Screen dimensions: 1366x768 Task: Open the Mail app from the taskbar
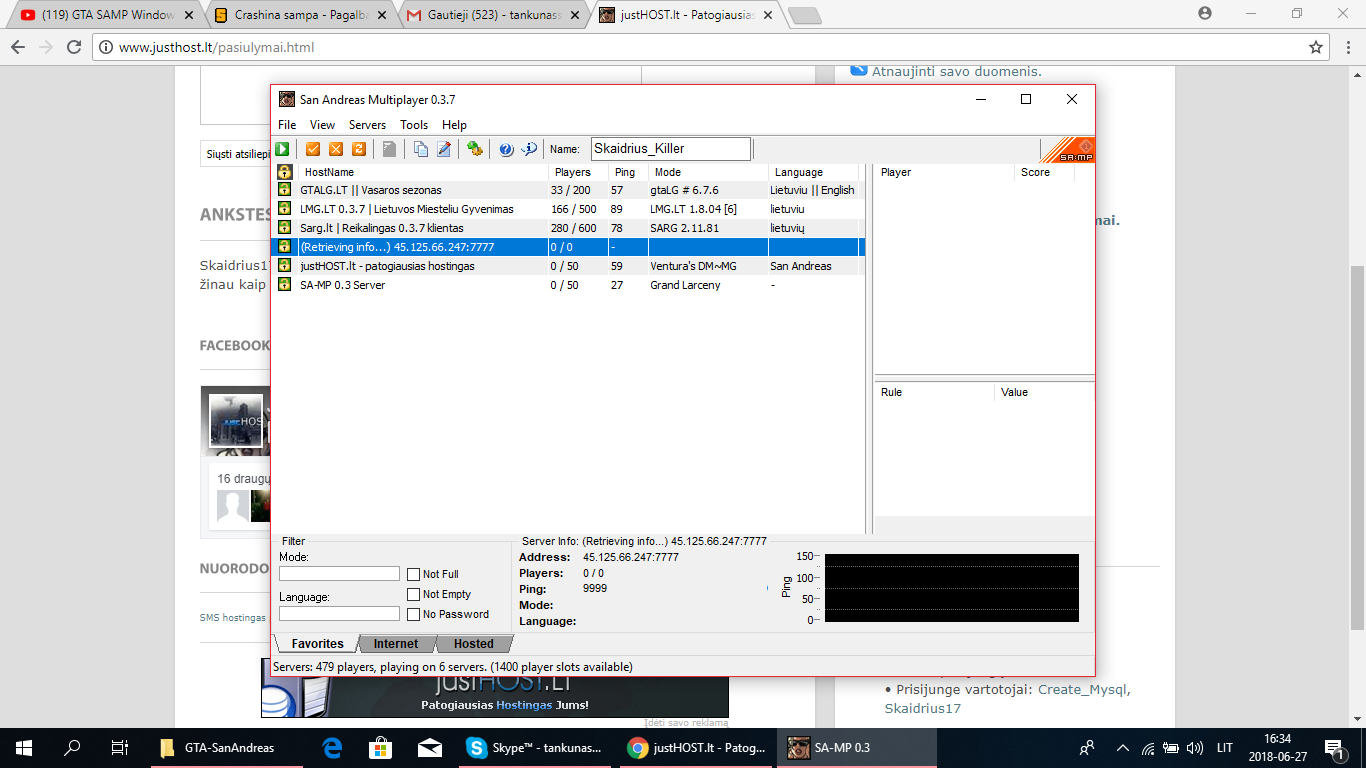(x=430, y=747)
